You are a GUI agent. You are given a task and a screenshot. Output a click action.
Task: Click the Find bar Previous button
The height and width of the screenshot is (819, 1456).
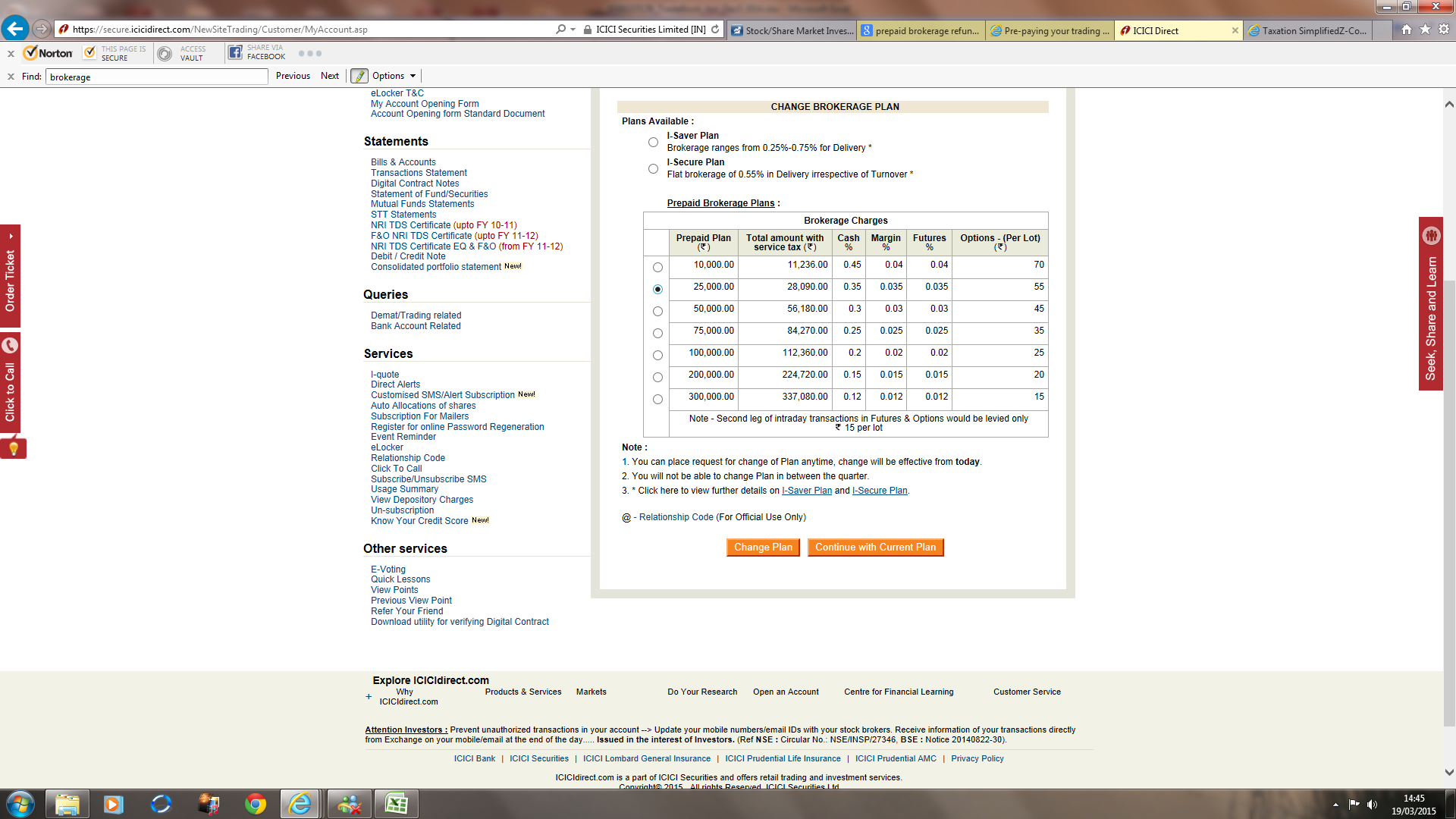point(293,76)
